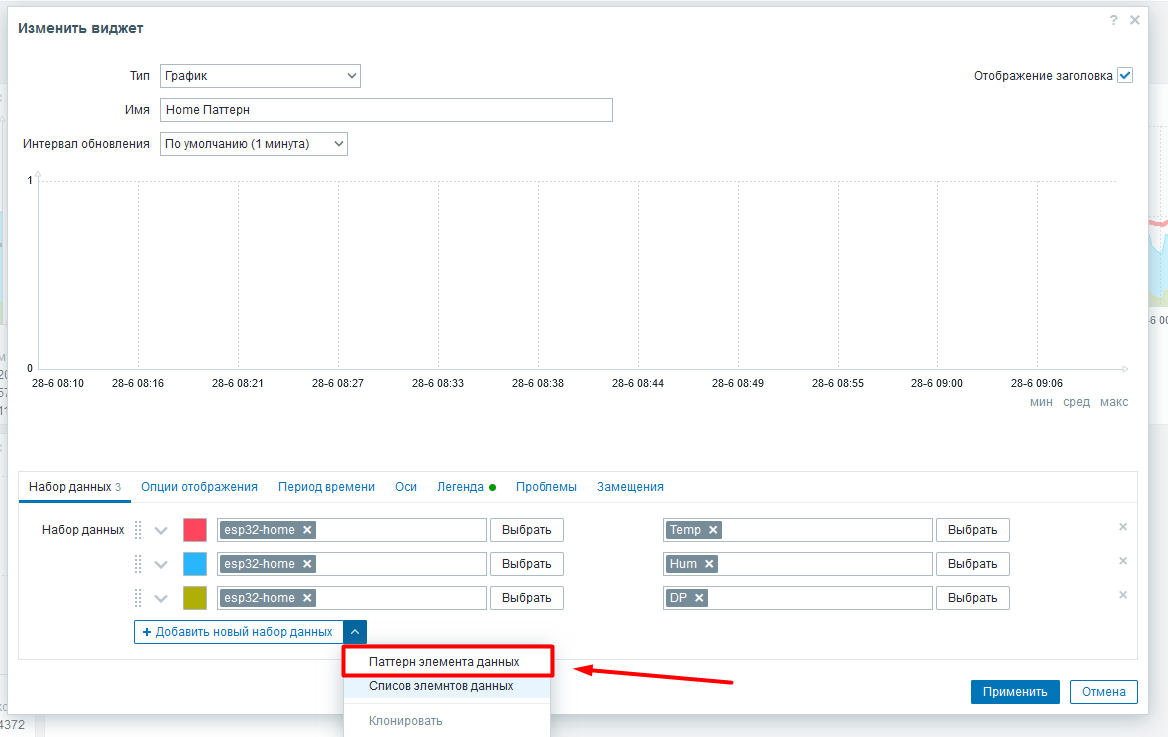This screenshot has height=737, width=1168.
Task: Open the help question mark icon
Action: (x=1113, y=20)
